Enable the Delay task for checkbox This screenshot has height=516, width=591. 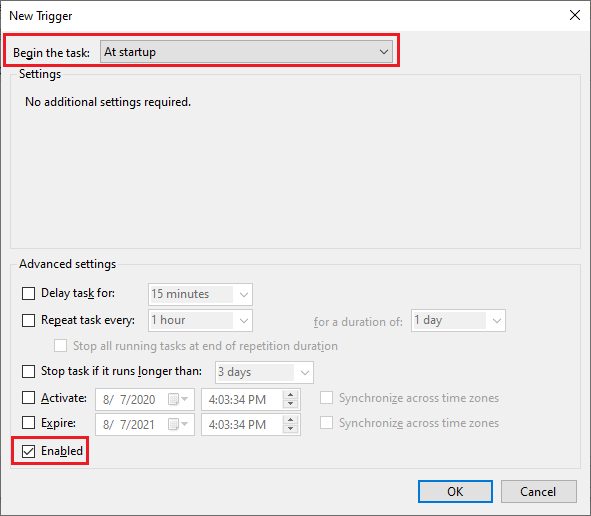pos(28,293)
